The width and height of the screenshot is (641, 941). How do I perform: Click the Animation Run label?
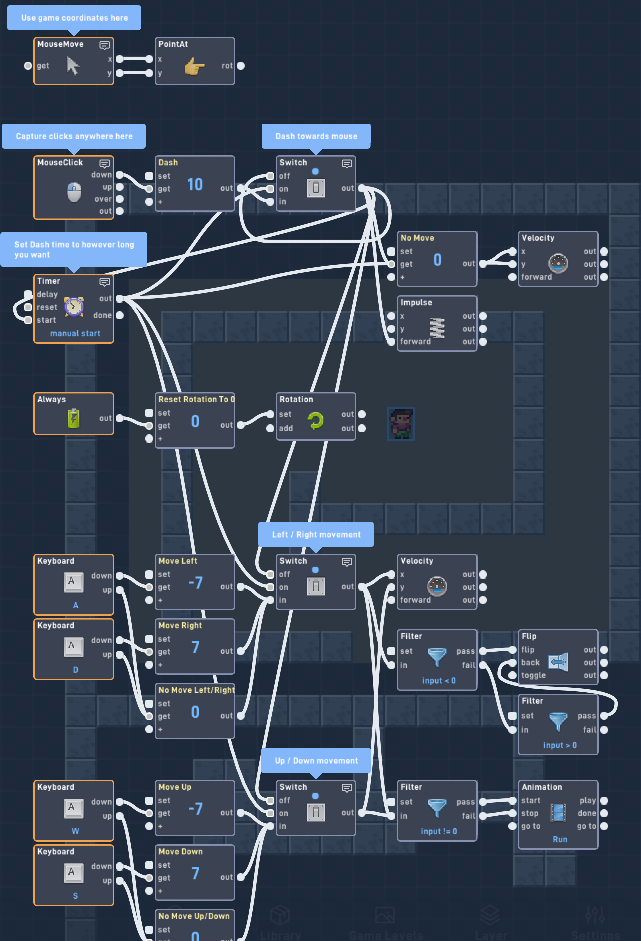point(560,839)
